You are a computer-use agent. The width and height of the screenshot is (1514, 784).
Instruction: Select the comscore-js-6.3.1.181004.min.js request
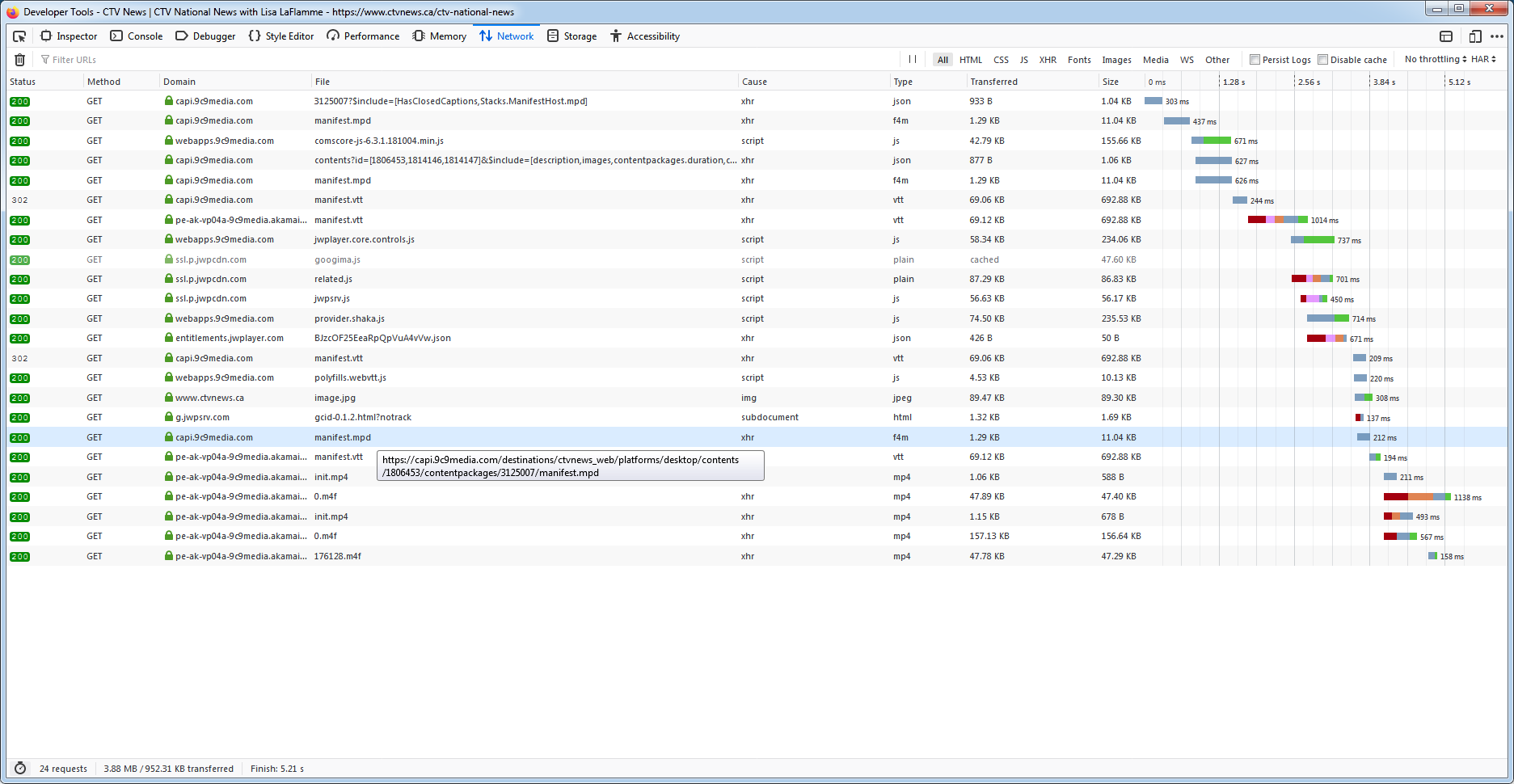point(757,141)
